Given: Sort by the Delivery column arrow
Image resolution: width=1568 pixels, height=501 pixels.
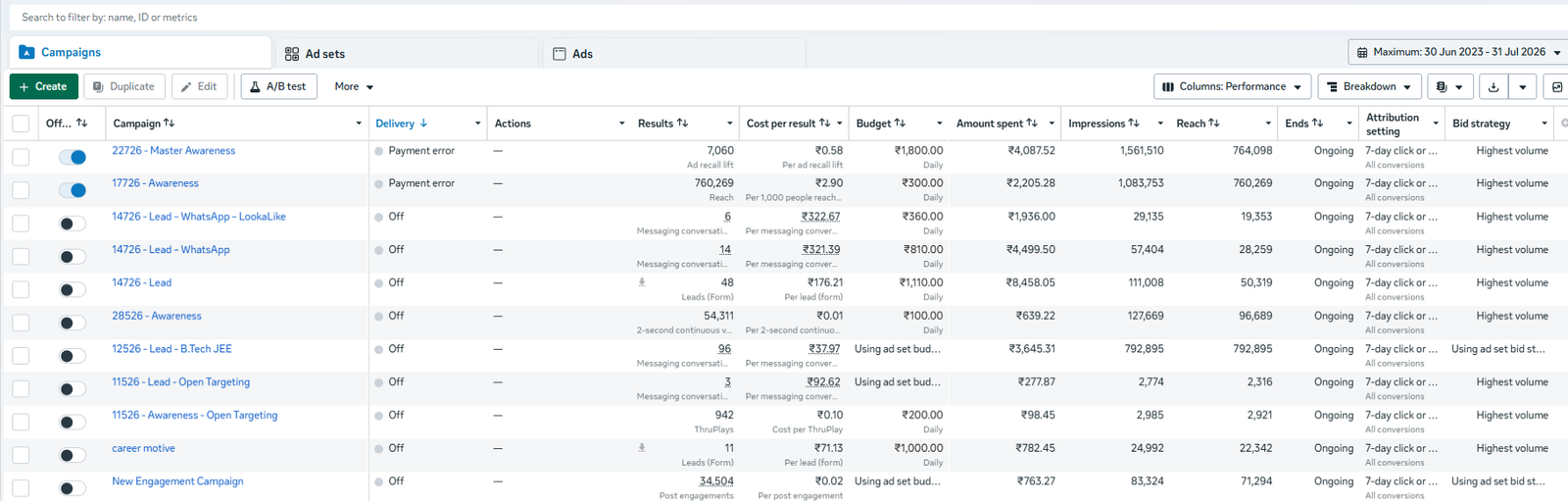Looking at the screenshot, I should pos(423,124).
